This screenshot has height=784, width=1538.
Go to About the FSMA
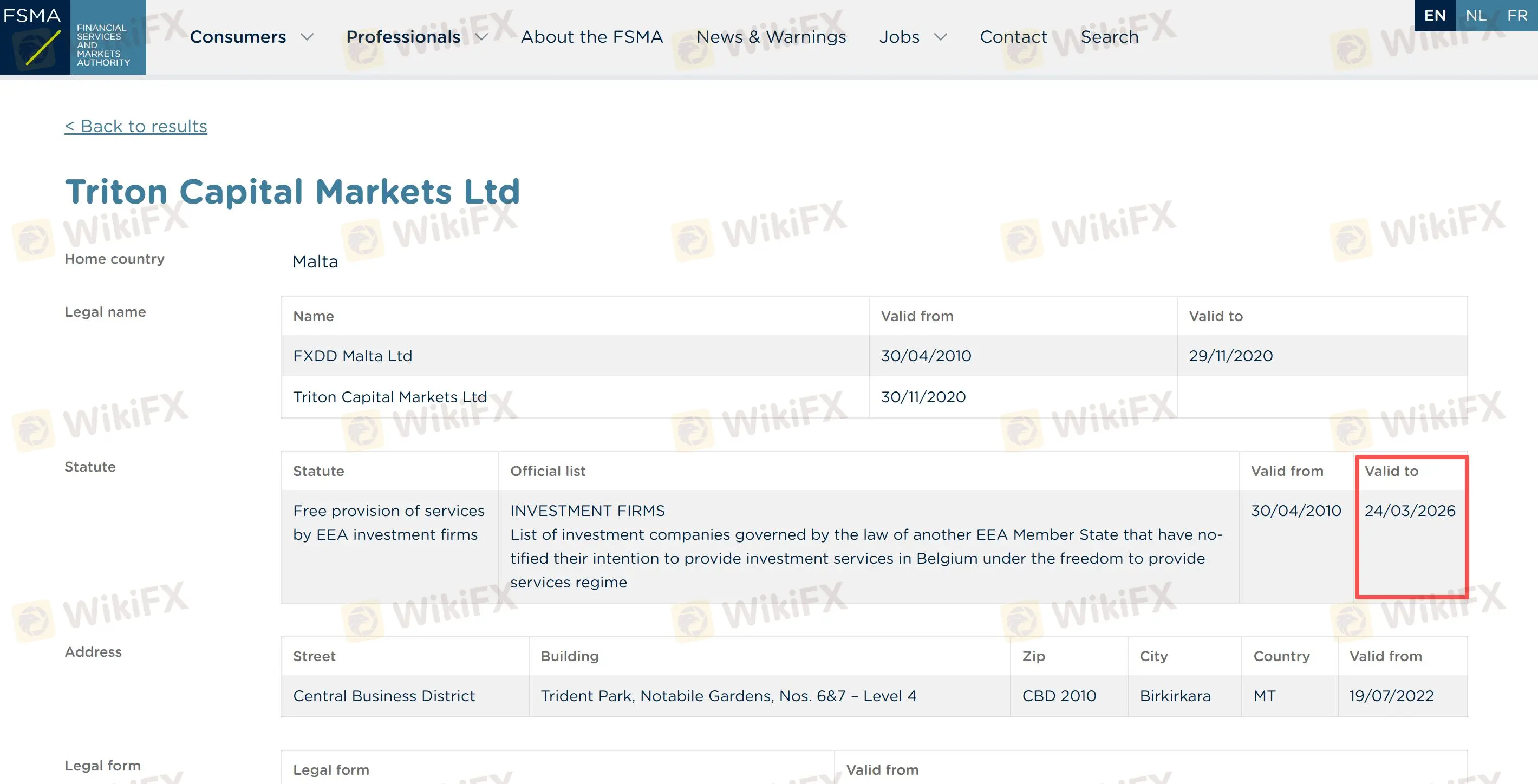point(592,37)
